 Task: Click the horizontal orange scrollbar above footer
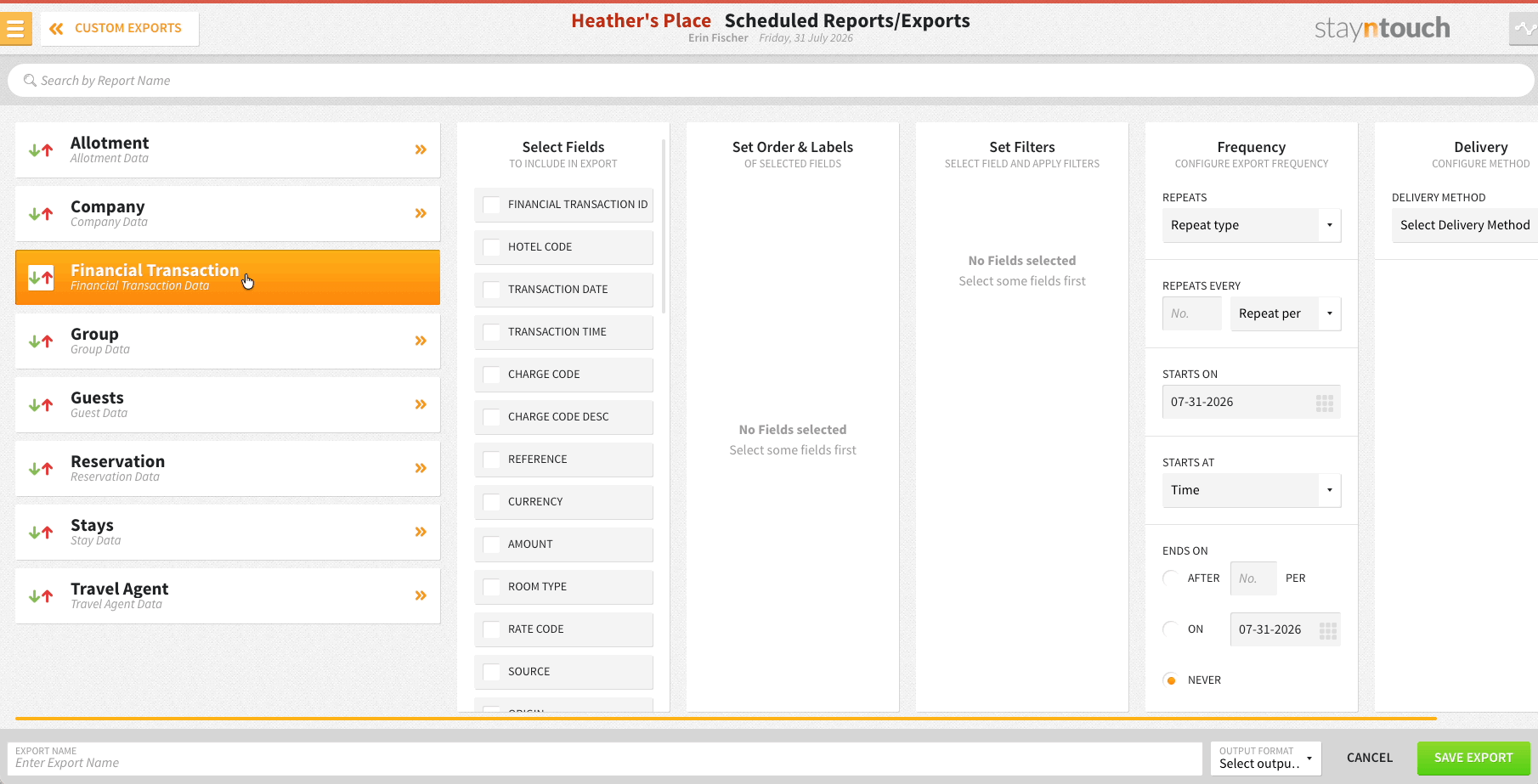click(726, 719)
